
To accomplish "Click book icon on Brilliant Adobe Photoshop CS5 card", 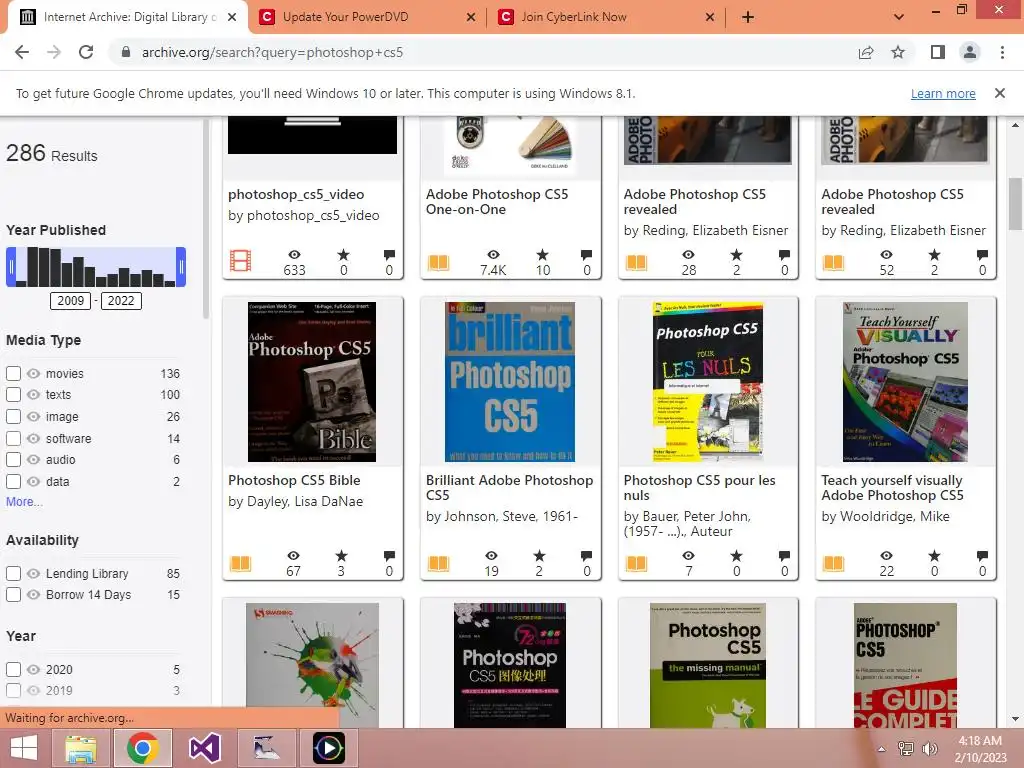I will click(438, 563).
